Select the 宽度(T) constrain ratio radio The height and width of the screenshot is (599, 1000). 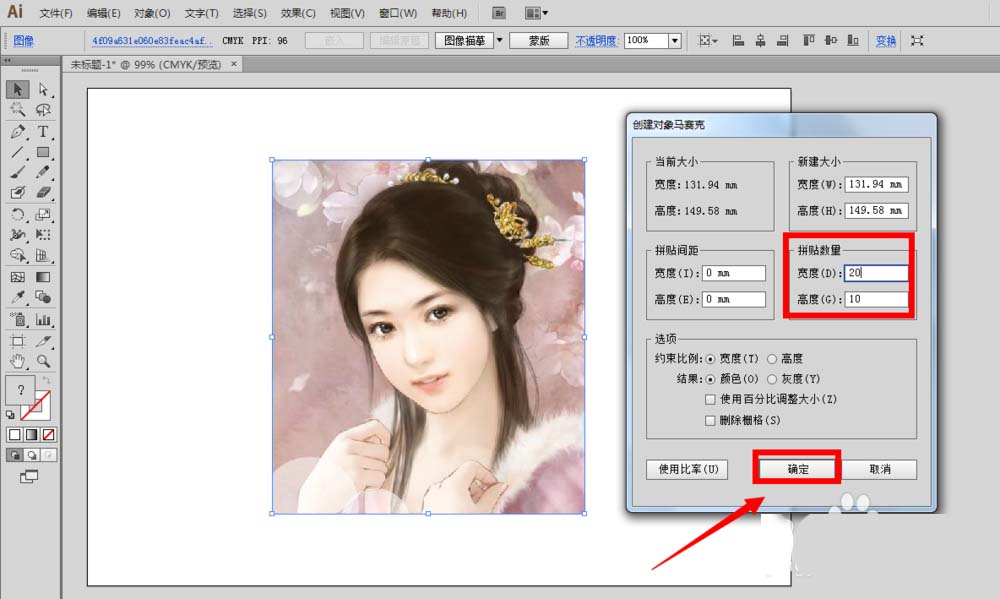click(710, 359)
